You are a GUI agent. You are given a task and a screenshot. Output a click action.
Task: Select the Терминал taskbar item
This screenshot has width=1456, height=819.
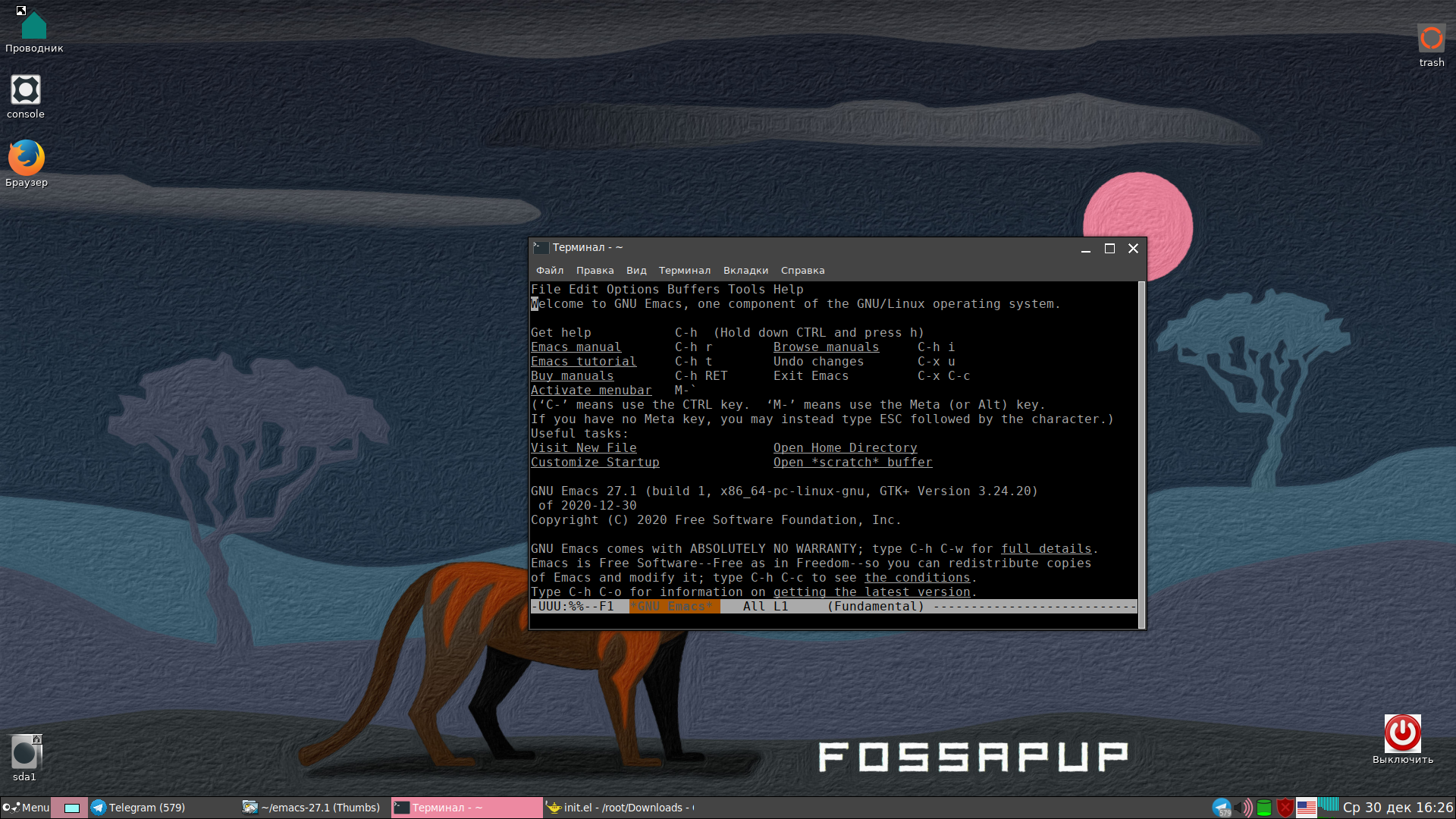[x=466, y=808]
